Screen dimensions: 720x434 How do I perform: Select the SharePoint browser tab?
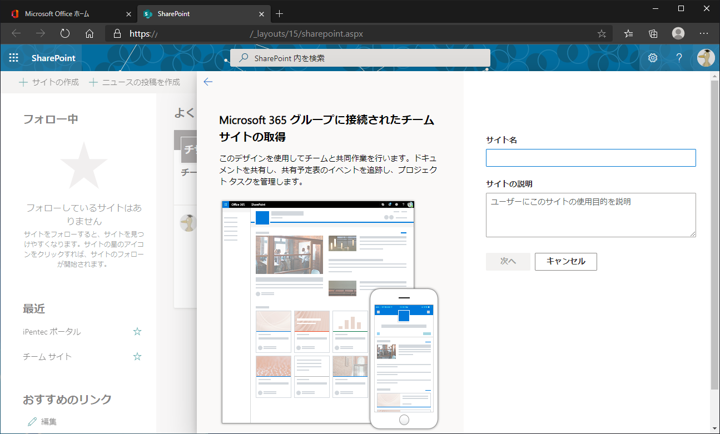tap(202, 14)
